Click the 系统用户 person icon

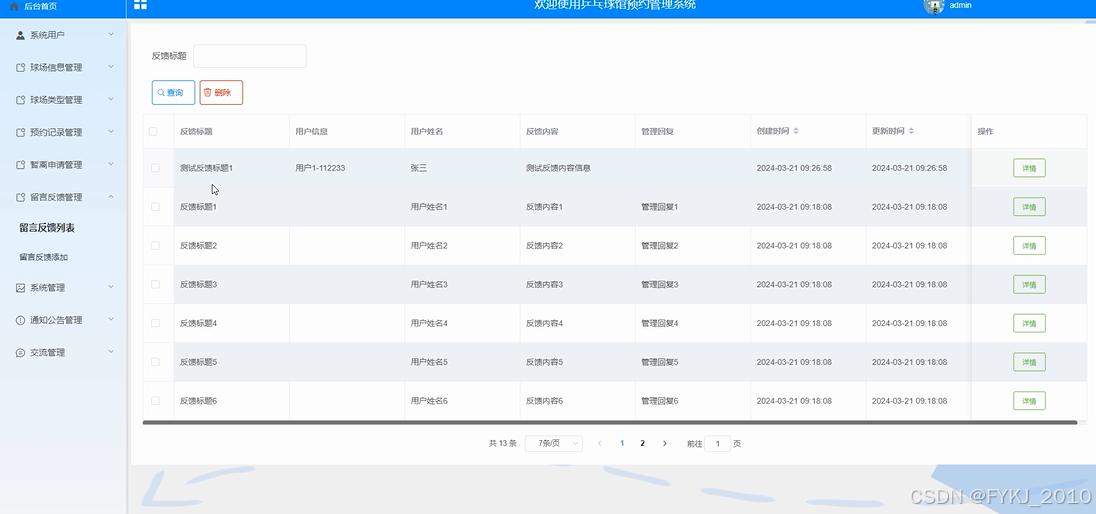20,35
